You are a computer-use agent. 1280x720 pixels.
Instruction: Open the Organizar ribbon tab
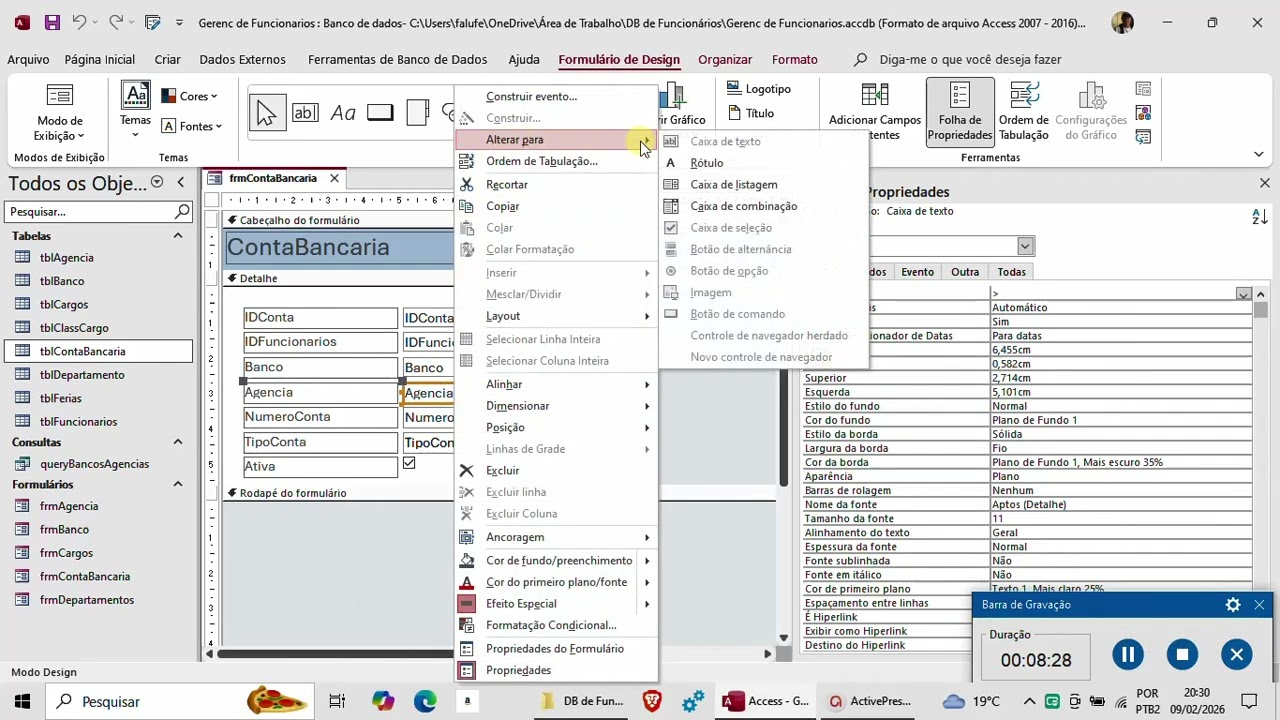(725, 60)
